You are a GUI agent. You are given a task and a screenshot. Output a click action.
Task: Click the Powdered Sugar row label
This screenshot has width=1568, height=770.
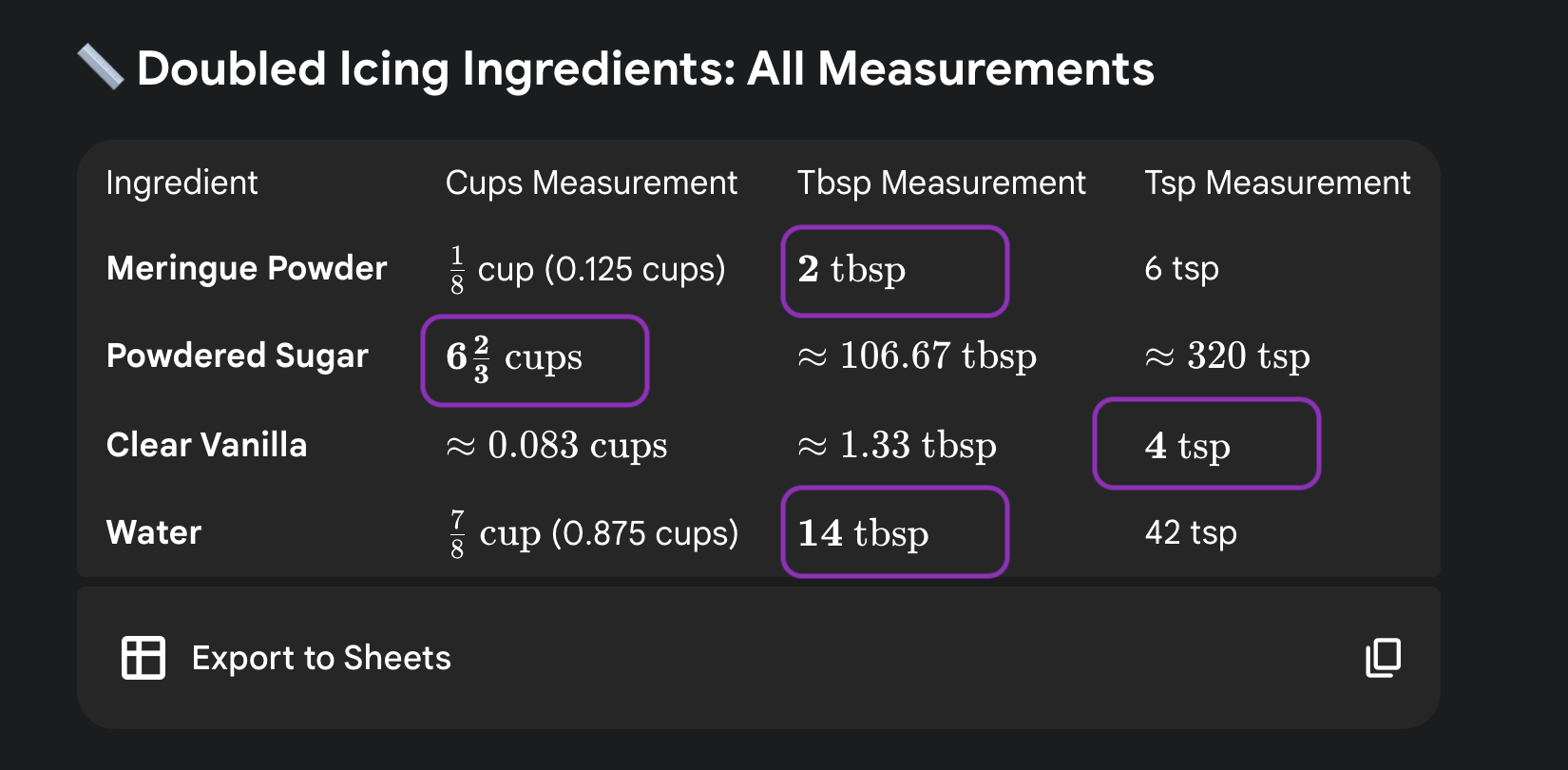coord(237,356)
